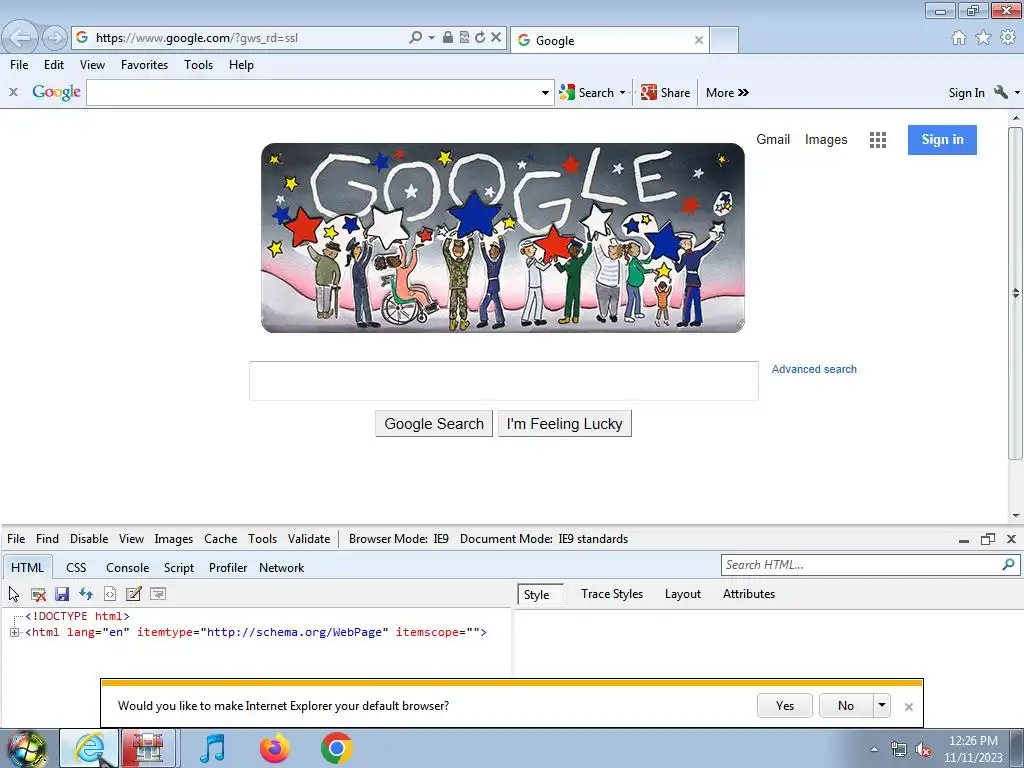
Task: Close the Google toolbar with its X
Action: point(13,92)
